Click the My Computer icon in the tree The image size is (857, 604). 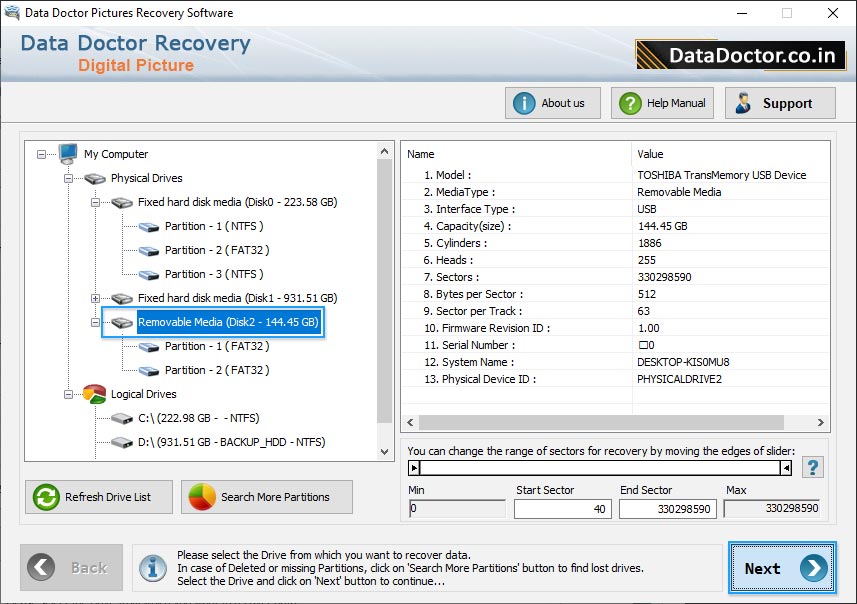tap(66, 154)
